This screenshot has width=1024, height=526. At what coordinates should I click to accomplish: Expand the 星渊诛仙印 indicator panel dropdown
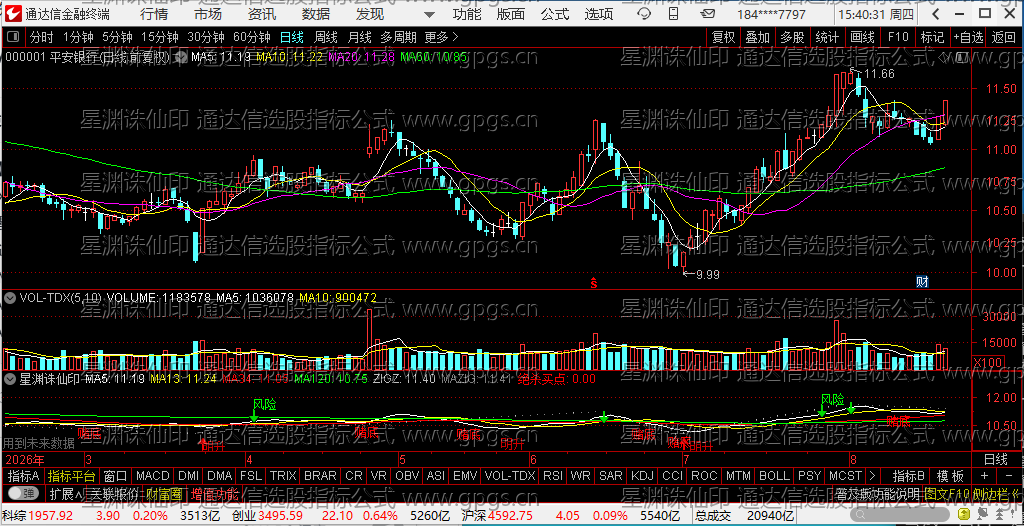click(x=10, y=378)
